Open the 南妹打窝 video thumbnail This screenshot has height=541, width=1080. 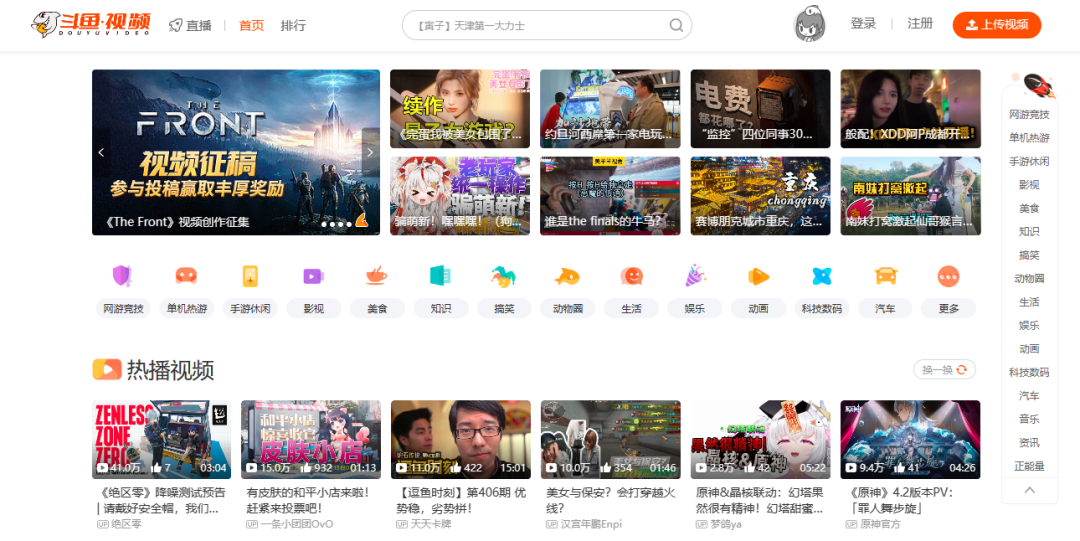pos(911,196)
